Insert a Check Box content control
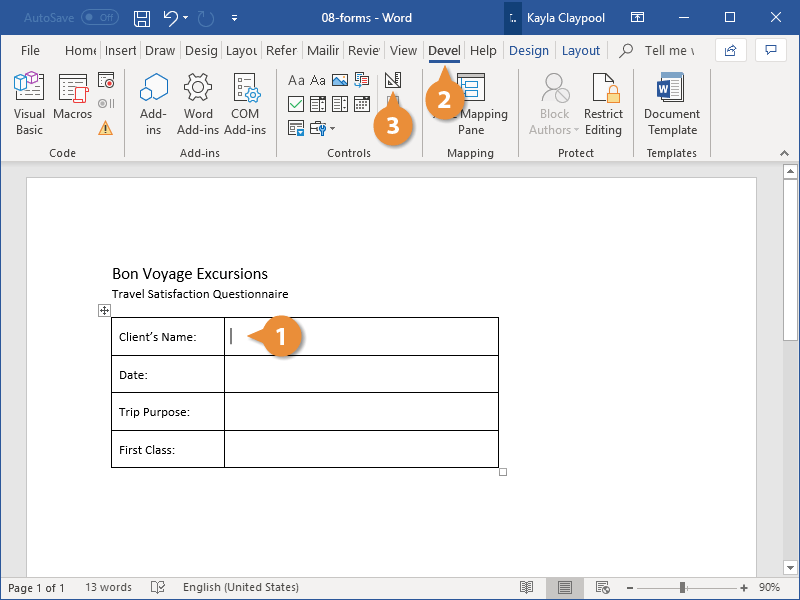The image size is (800, 600). click(296, 103)
